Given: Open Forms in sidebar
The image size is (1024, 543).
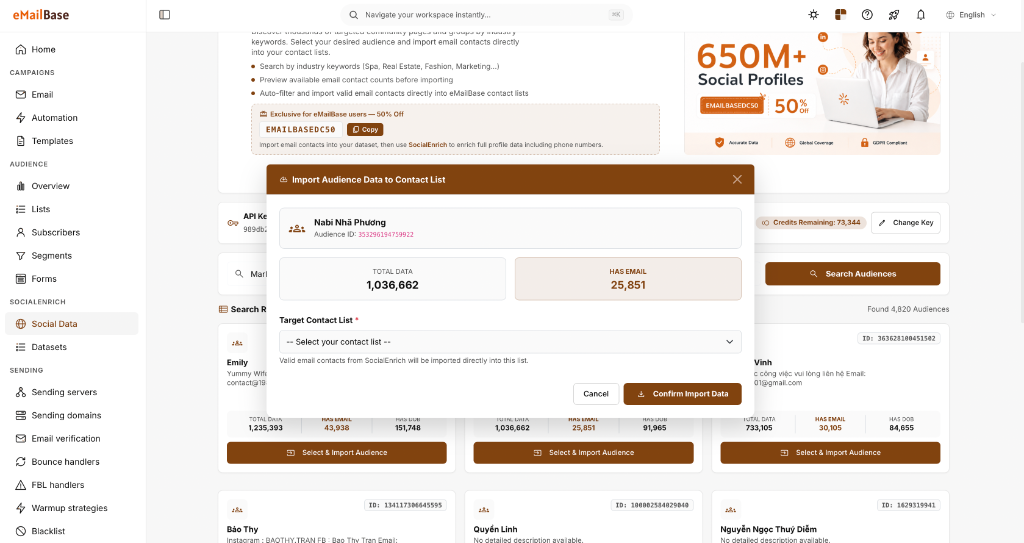Looking at the screenshot, I should pos(72,278).
